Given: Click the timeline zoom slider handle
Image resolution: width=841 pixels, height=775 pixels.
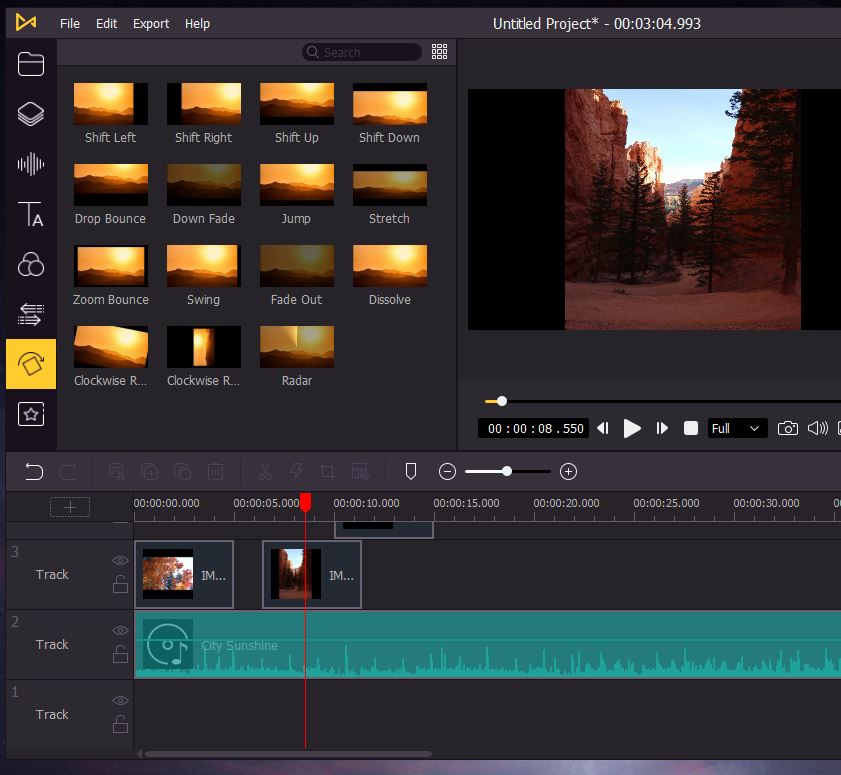Looking at the screenshot, I should point(507,471).
